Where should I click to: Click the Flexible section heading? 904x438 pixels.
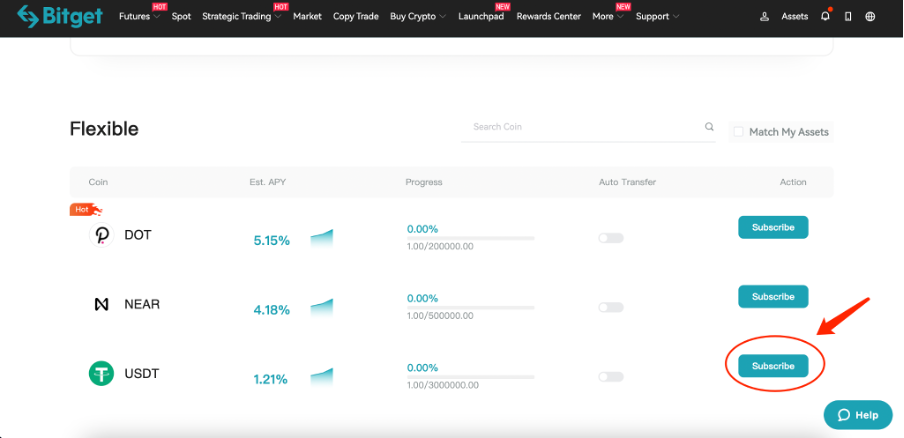(x=104, y=129)
